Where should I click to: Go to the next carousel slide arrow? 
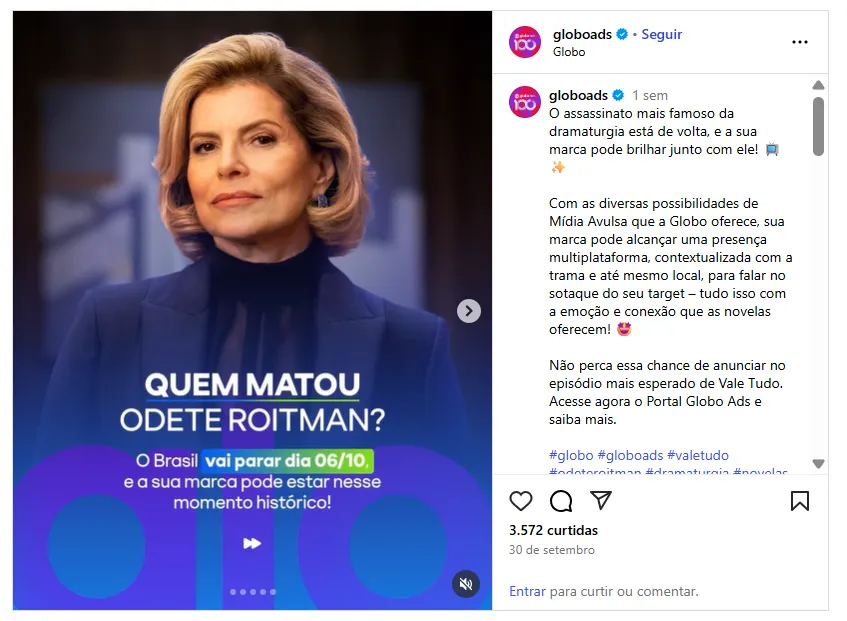tap(469, 311)
